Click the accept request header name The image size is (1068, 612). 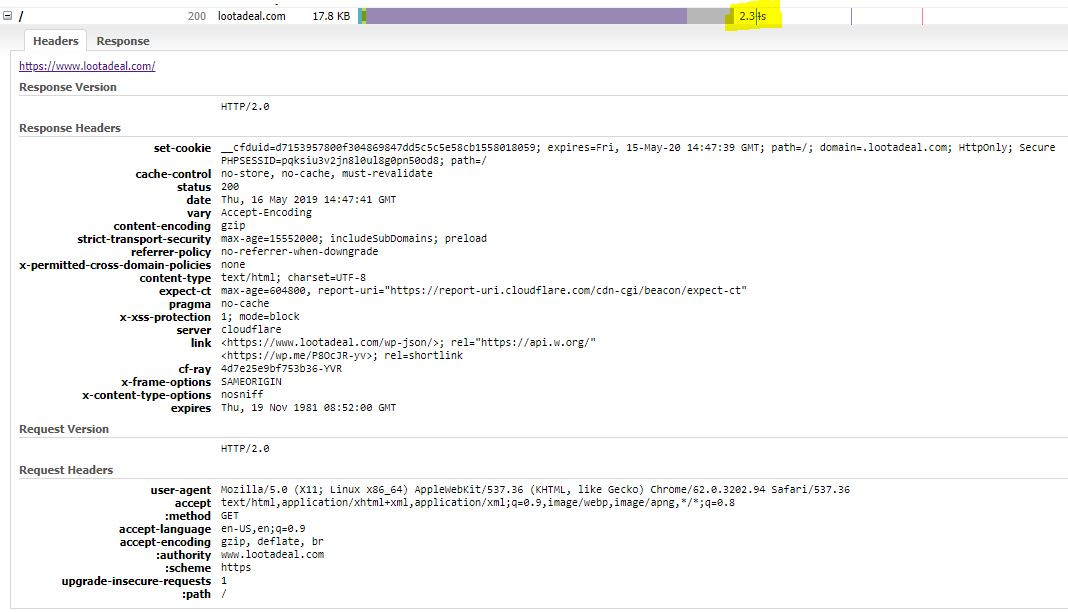pos(193,503)
